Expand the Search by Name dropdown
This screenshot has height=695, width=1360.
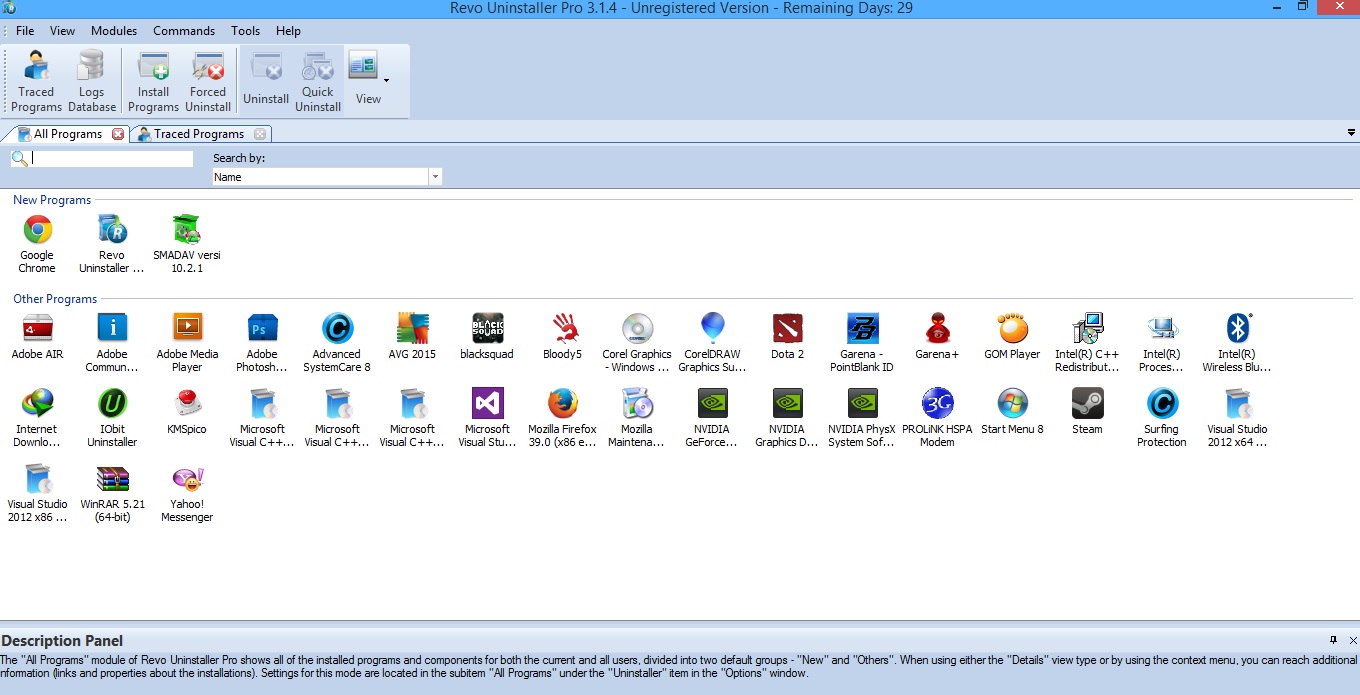pos(435,177)
